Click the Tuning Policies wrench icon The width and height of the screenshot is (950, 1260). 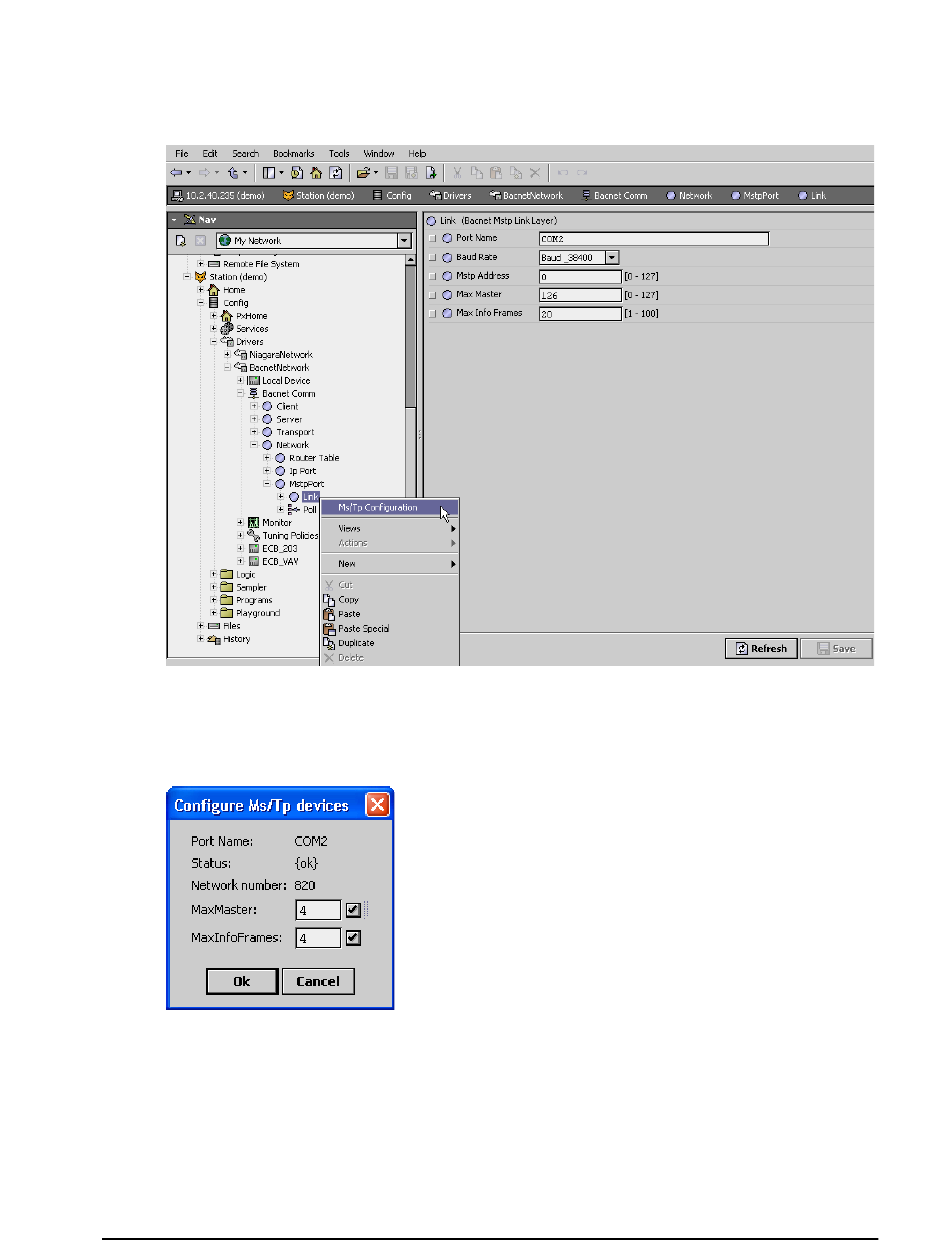coord(253,535)
